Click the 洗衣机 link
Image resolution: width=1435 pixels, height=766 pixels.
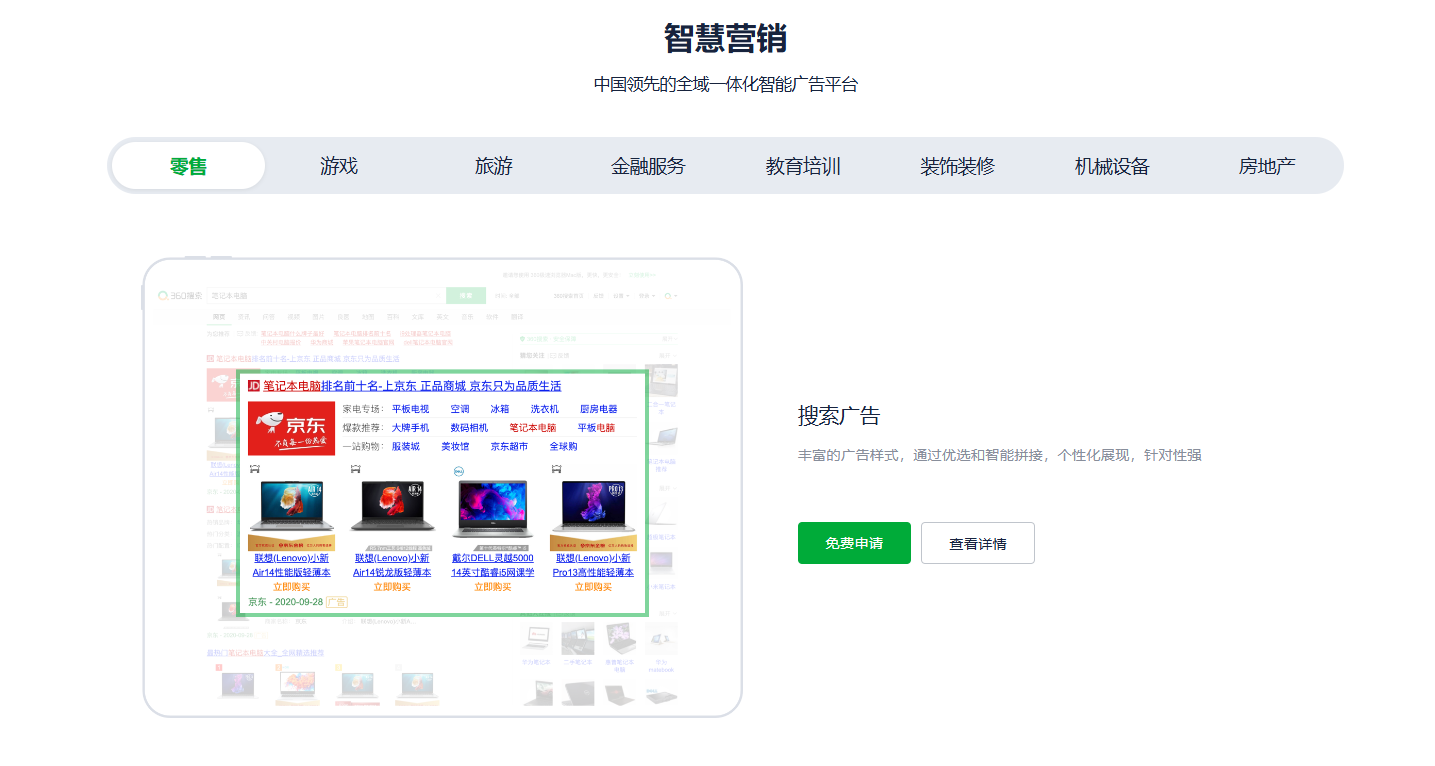(545, 409)
